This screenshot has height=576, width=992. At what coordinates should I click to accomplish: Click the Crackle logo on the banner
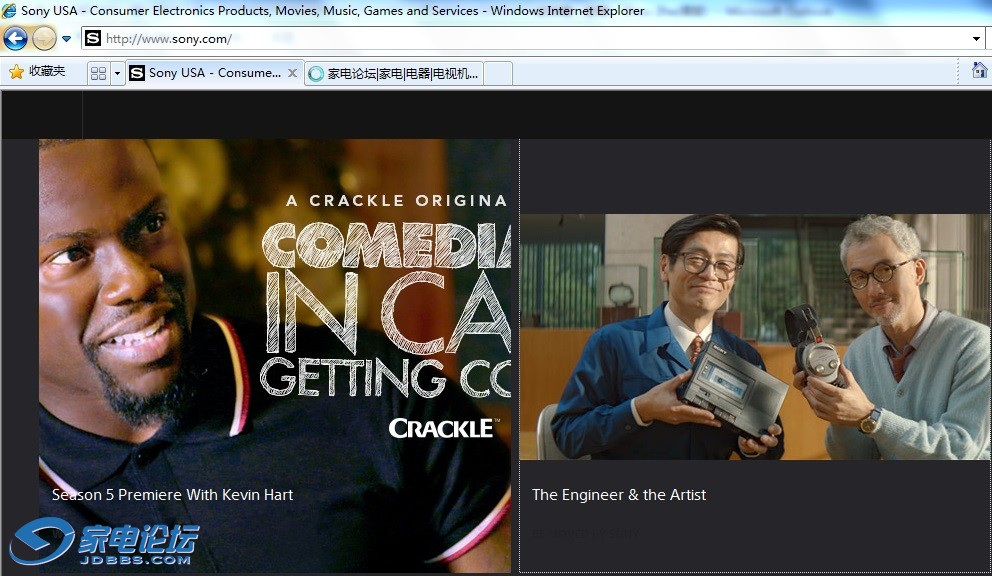(x=442, y=428)
